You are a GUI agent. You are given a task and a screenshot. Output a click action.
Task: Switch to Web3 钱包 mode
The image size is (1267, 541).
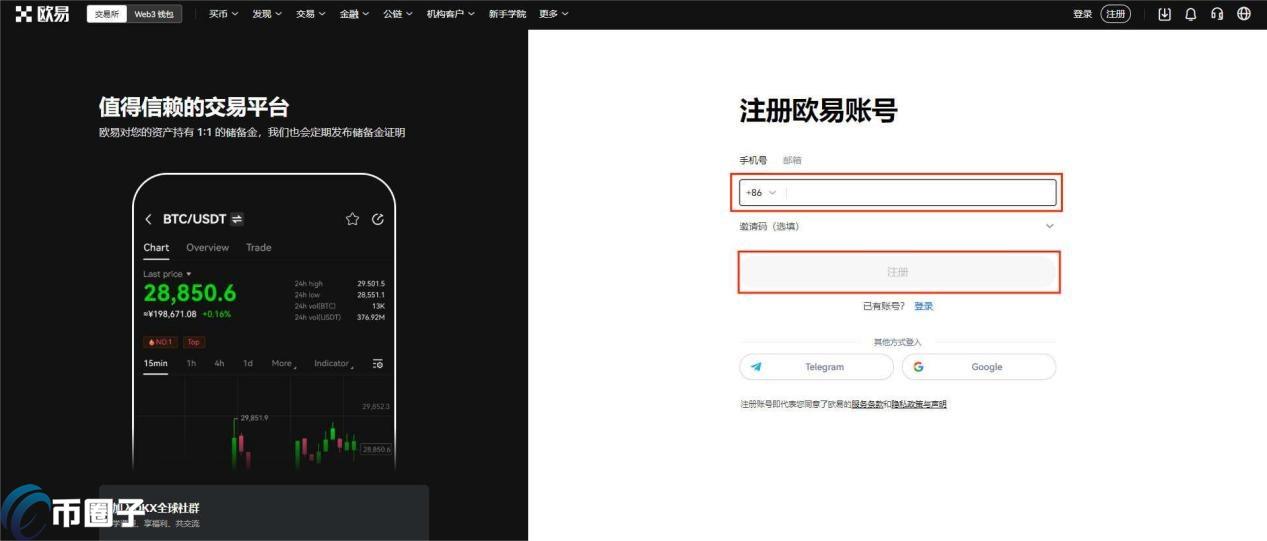coord(154,14)
